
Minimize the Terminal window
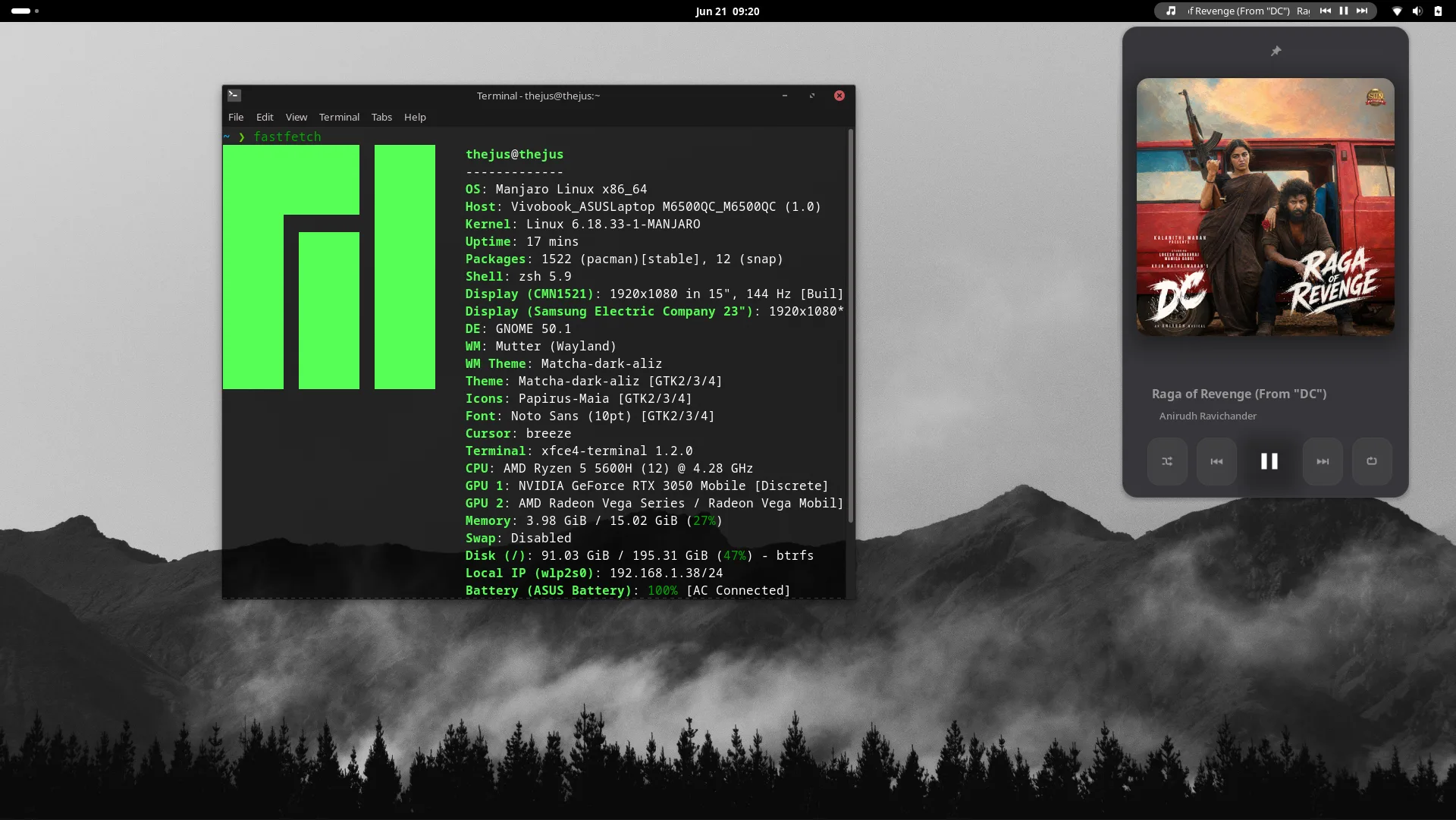pyautogui.click(x=785, y=96)
